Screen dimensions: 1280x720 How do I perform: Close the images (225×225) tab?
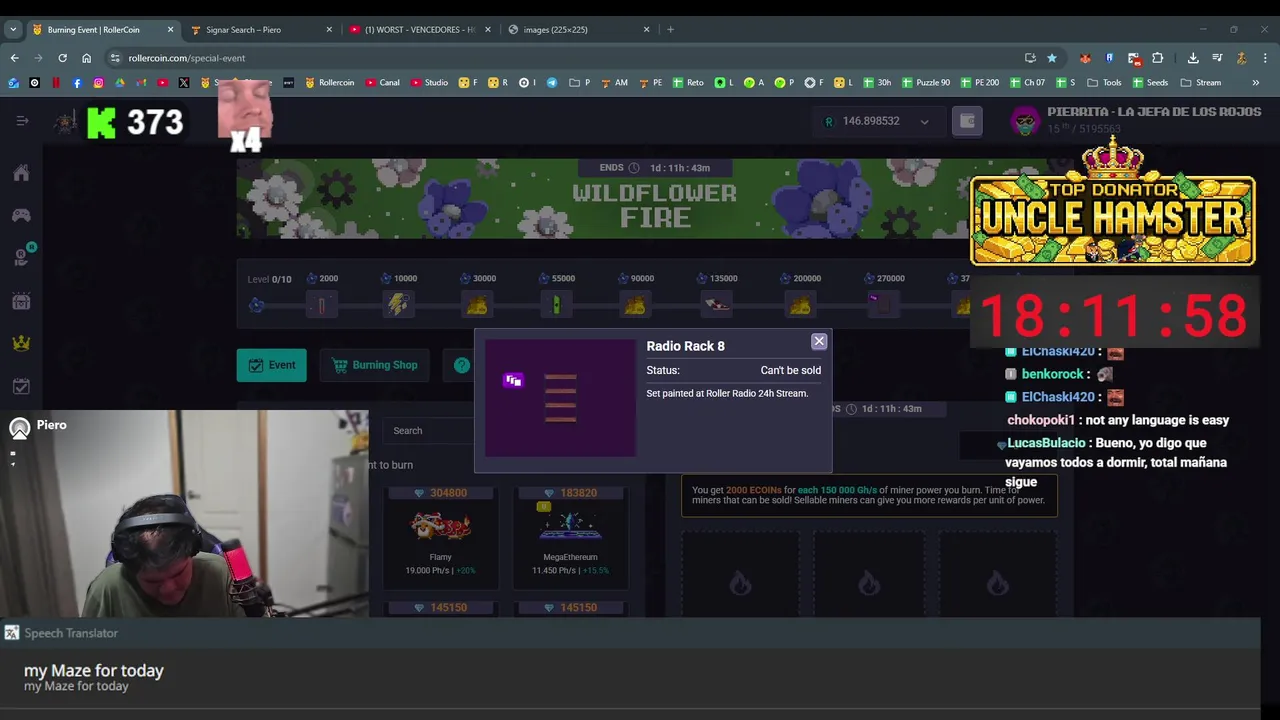click(x=647, y=29)
